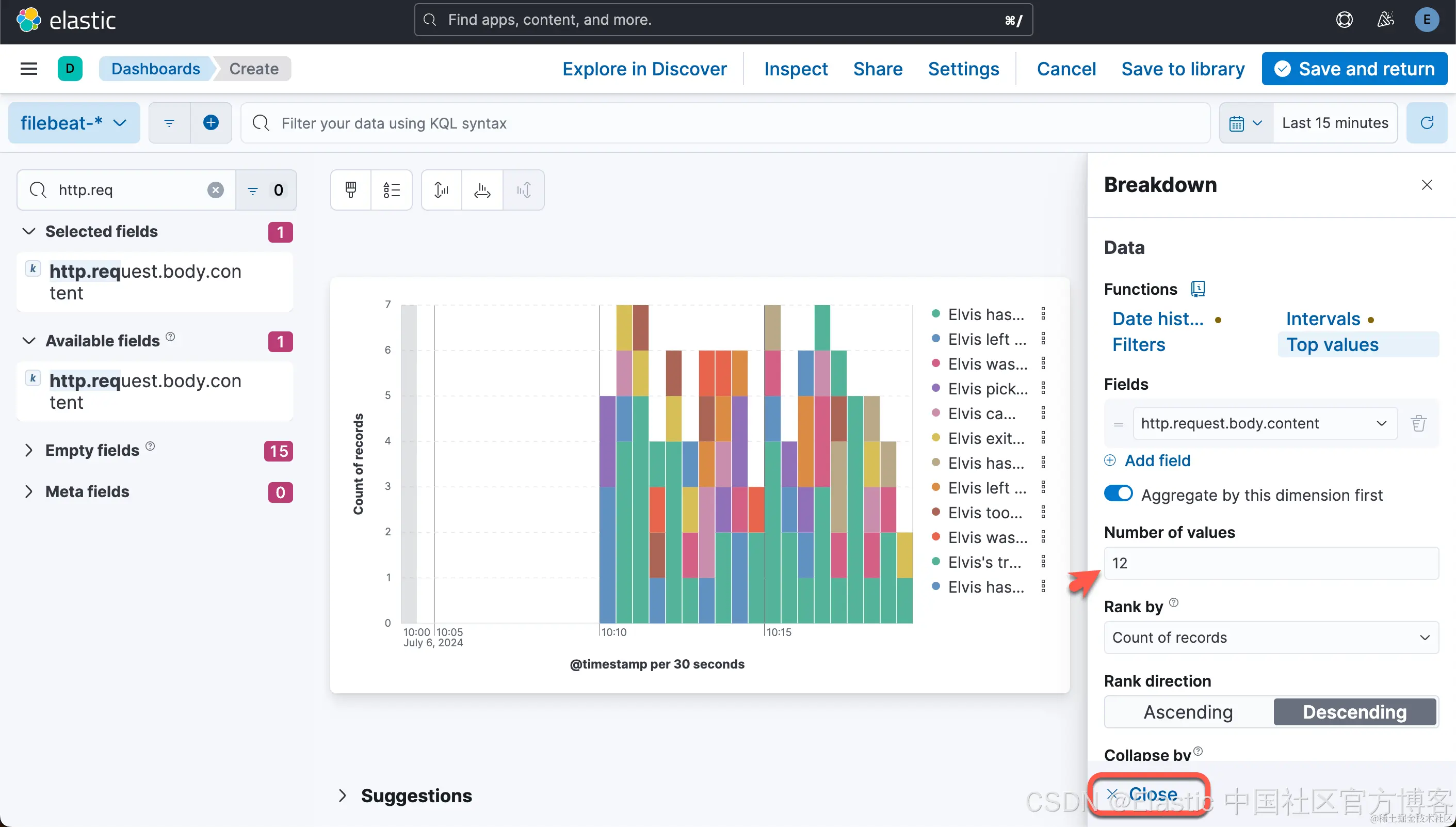This screenshot has width=1456, height=827.
Task: Select Ascending rank direction
Action: pos(1188,712)
